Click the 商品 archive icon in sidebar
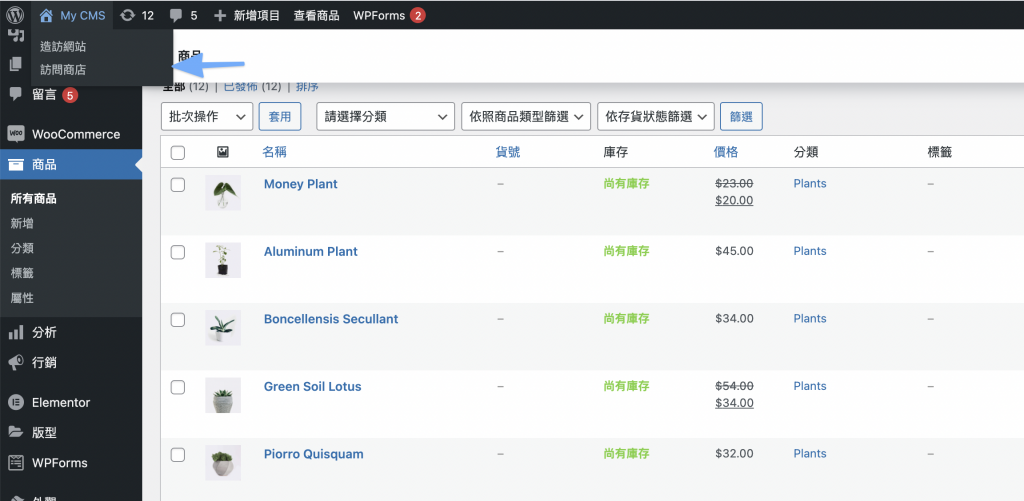The width and height of the screenshot is (1024, 501). tap(16, 165)
